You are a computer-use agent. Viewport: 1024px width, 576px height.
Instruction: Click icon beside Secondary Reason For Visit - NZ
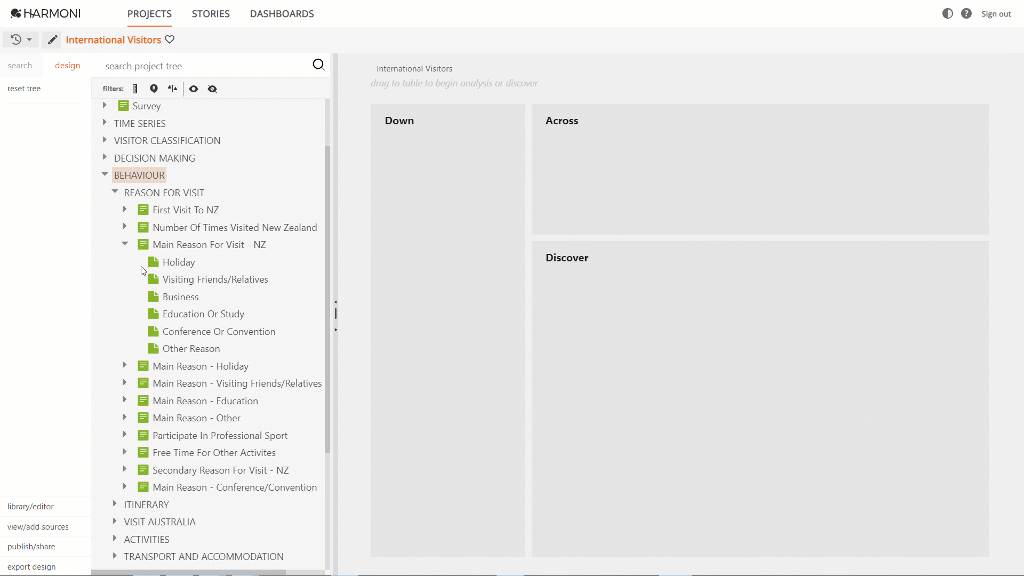[143, 470]
